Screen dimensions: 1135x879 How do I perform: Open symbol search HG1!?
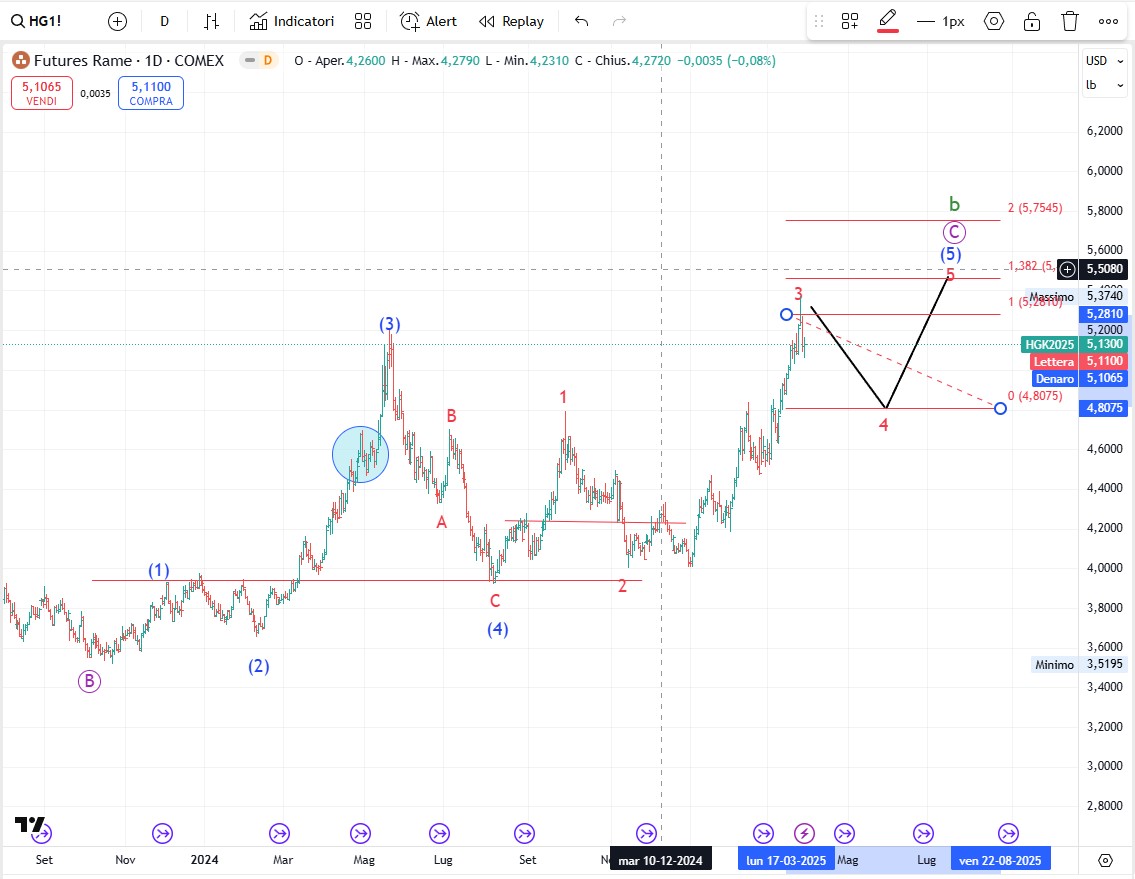tap(36, 21)
